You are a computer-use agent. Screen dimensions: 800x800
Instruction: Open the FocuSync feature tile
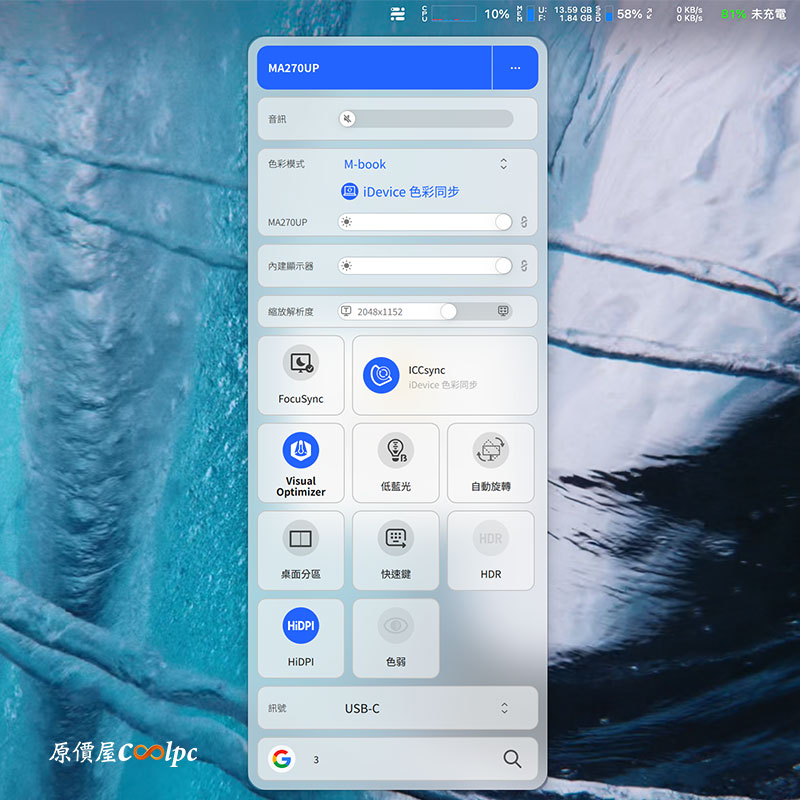coord(301,374)
